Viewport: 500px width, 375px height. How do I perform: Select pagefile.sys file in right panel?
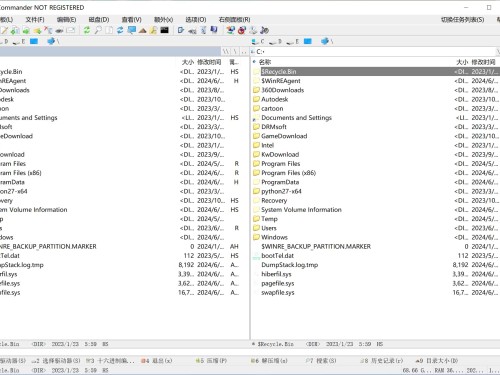coord(278,283)
